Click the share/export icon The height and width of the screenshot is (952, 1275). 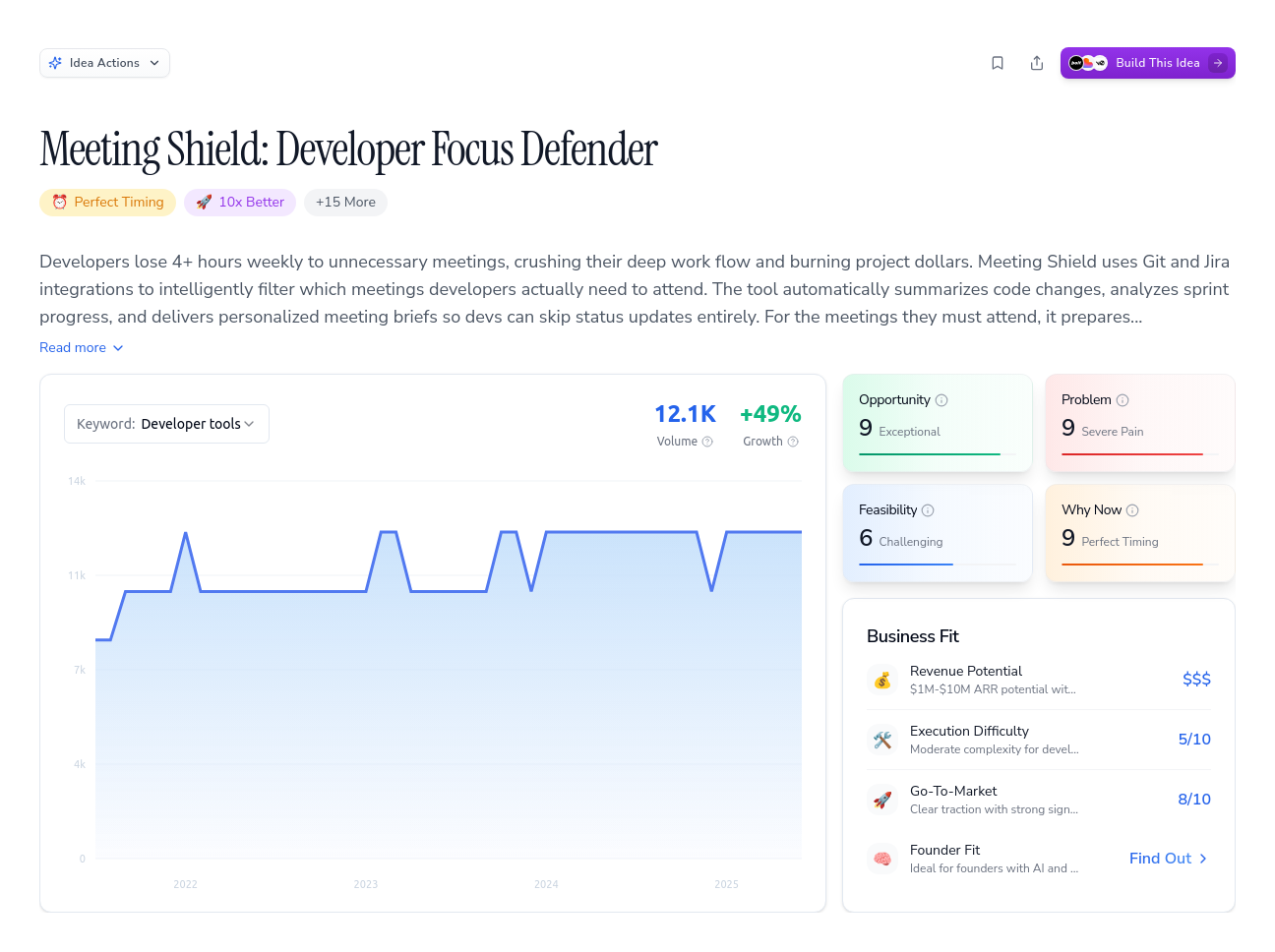1037,63
